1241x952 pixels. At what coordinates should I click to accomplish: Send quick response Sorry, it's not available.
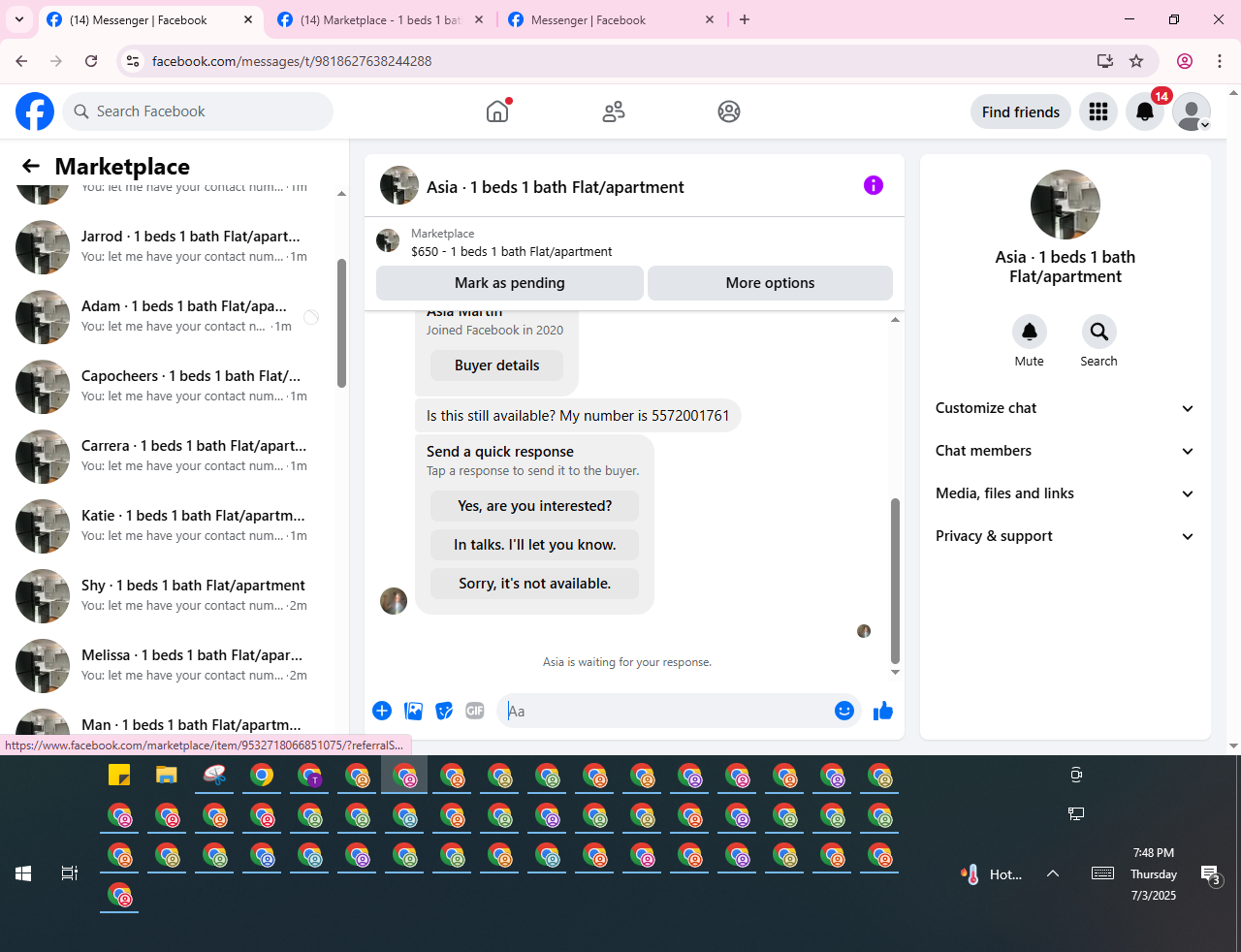click(x=535, y=584)
